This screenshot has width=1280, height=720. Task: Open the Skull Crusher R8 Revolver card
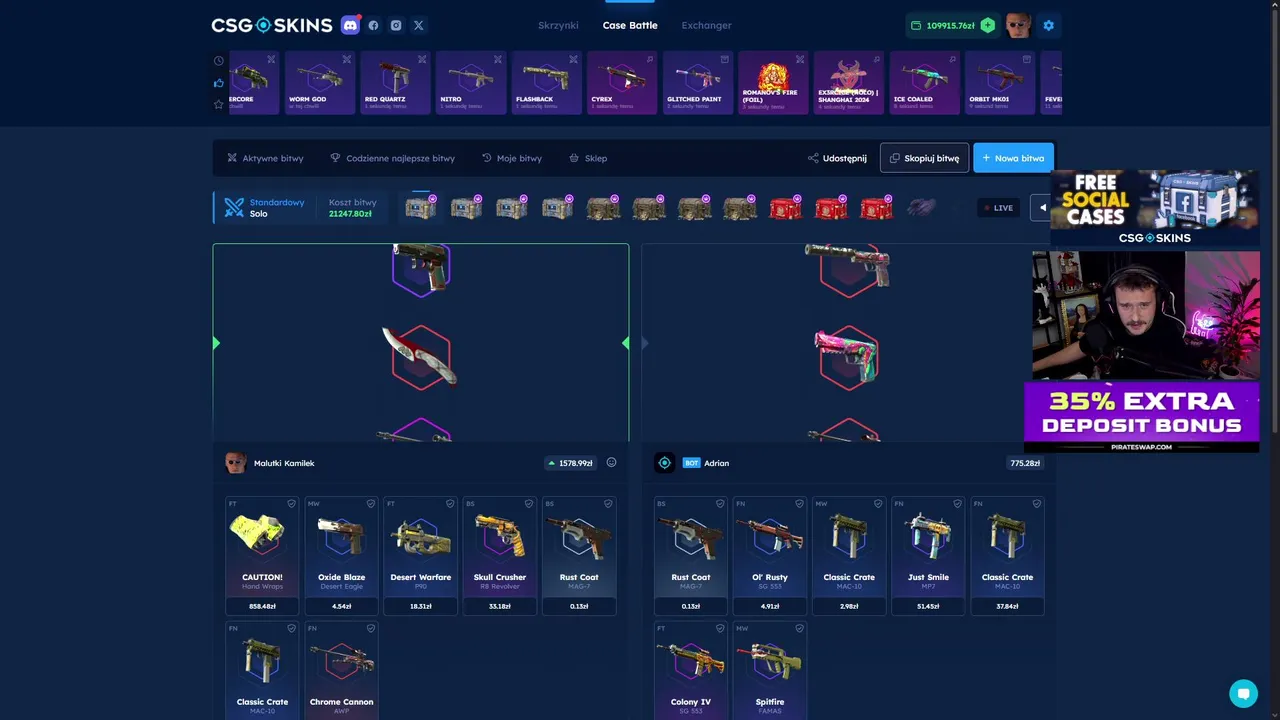pyautogui.click(x=500, y=556)
